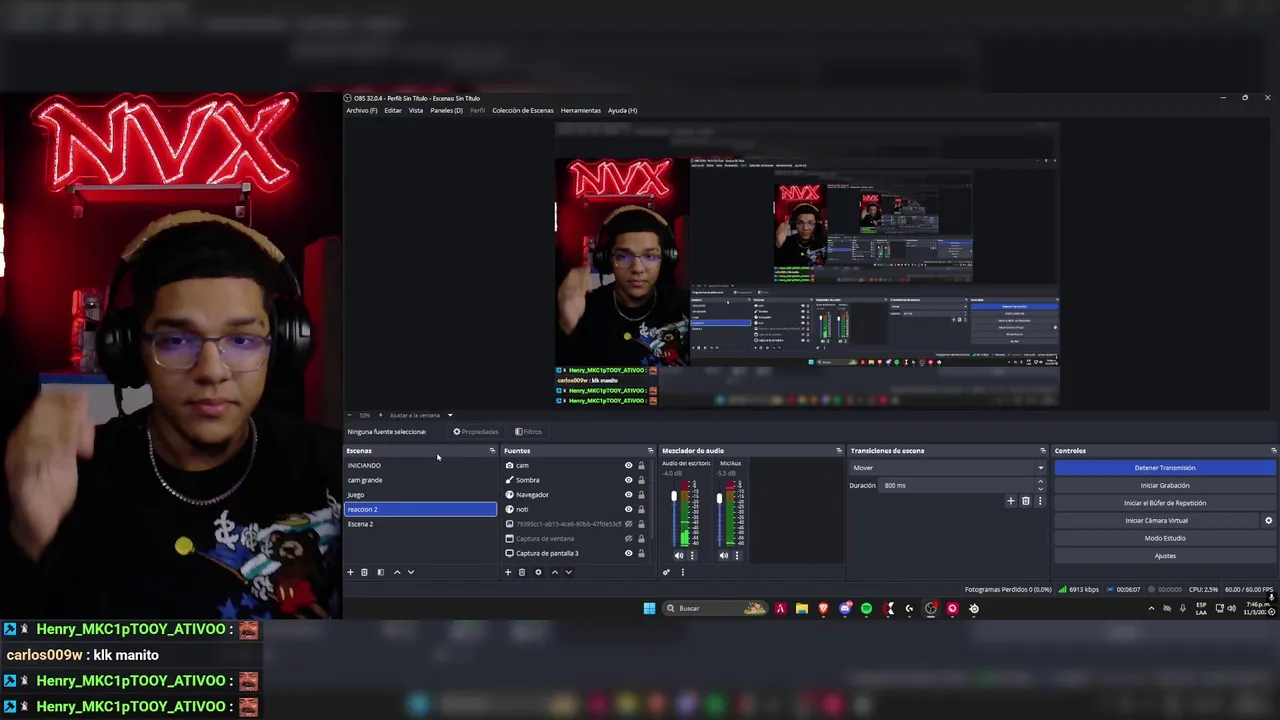
Task: Open transition properties three-dot menu
Action: tap(1039, 501)
